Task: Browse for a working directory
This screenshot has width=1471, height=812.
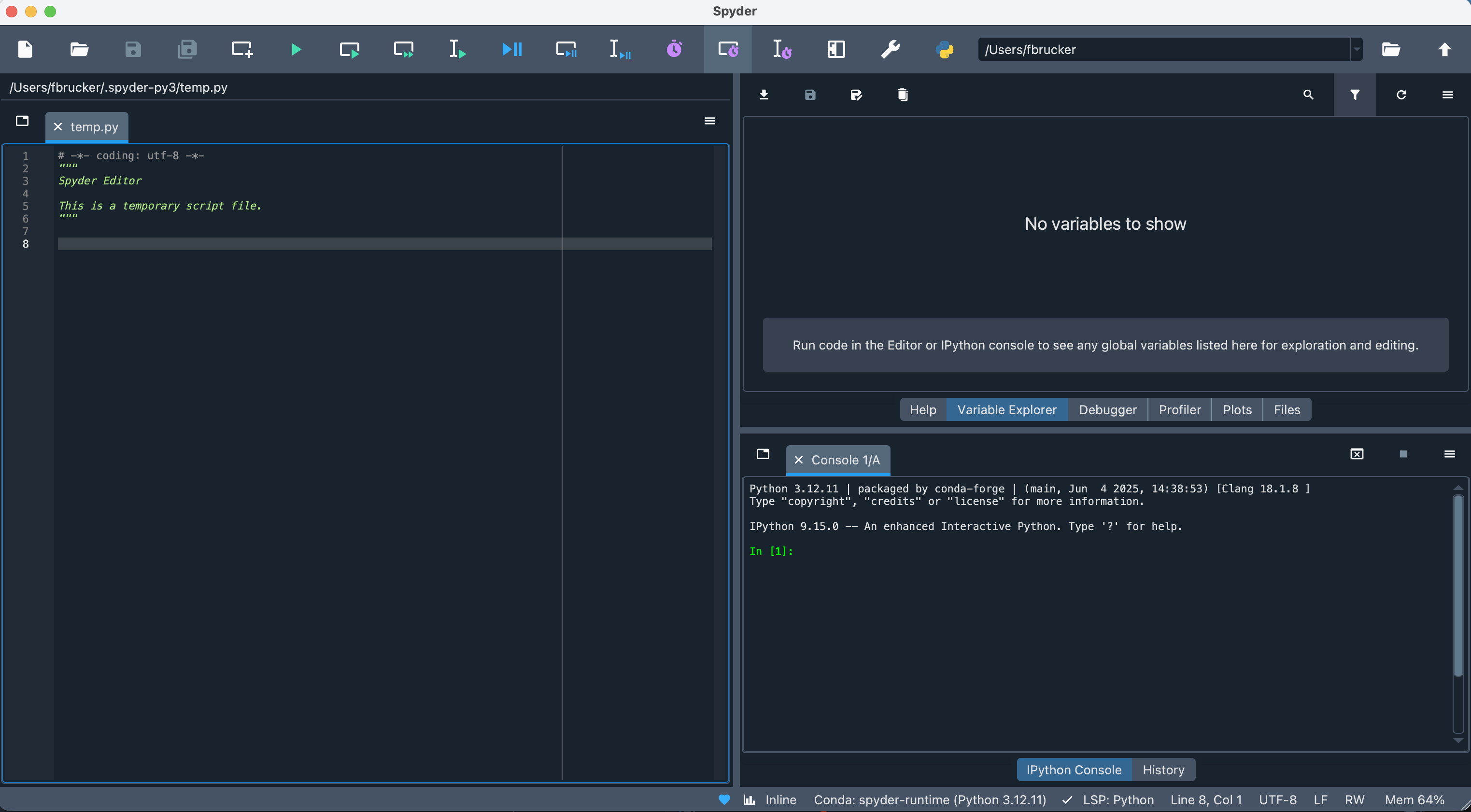Action: (1391, 49)
